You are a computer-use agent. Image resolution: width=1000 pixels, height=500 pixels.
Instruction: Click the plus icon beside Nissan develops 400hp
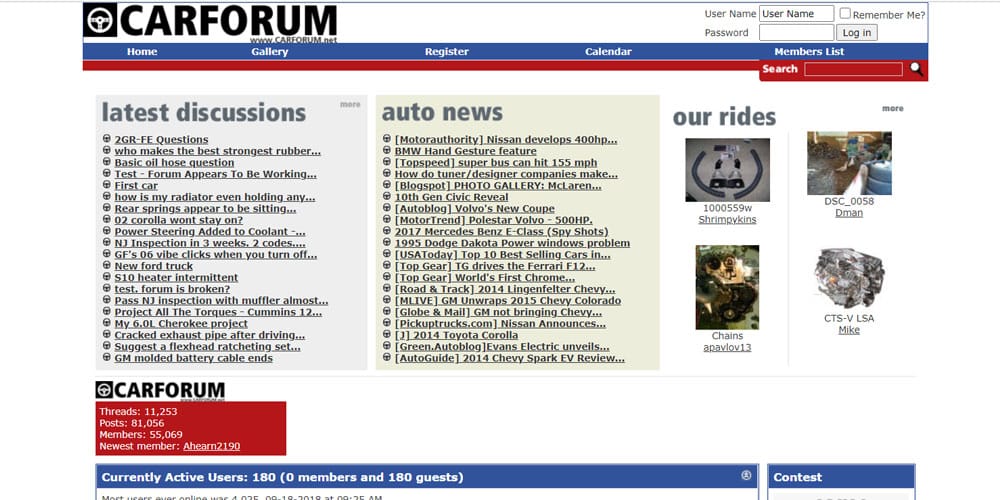pos(386,138)
